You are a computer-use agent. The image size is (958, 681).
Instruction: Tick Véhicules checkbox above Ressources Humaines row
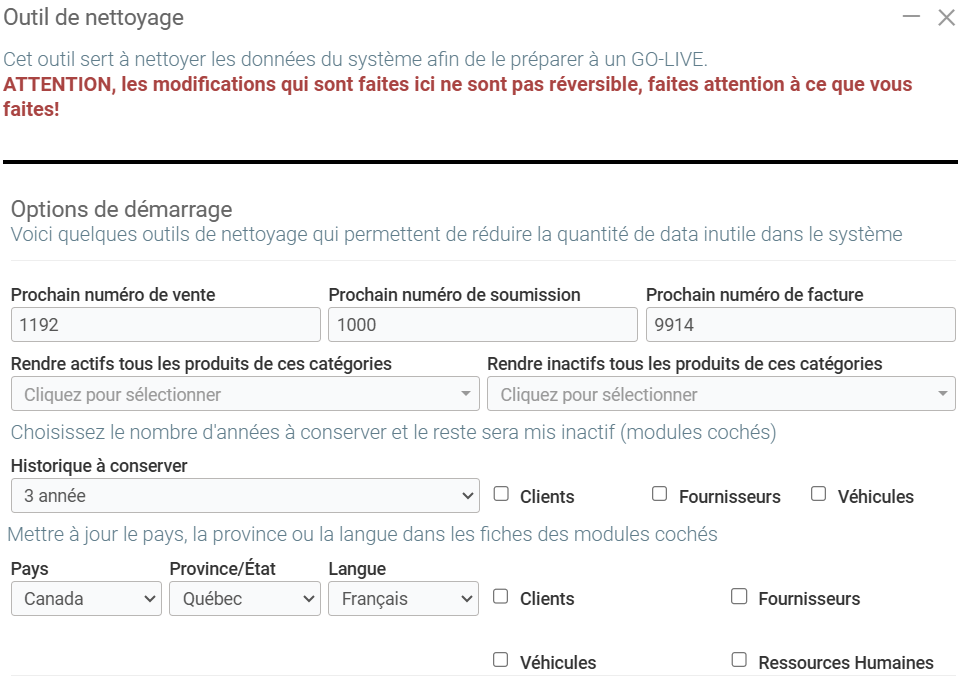pyautogui.click(x=501, y=660)
